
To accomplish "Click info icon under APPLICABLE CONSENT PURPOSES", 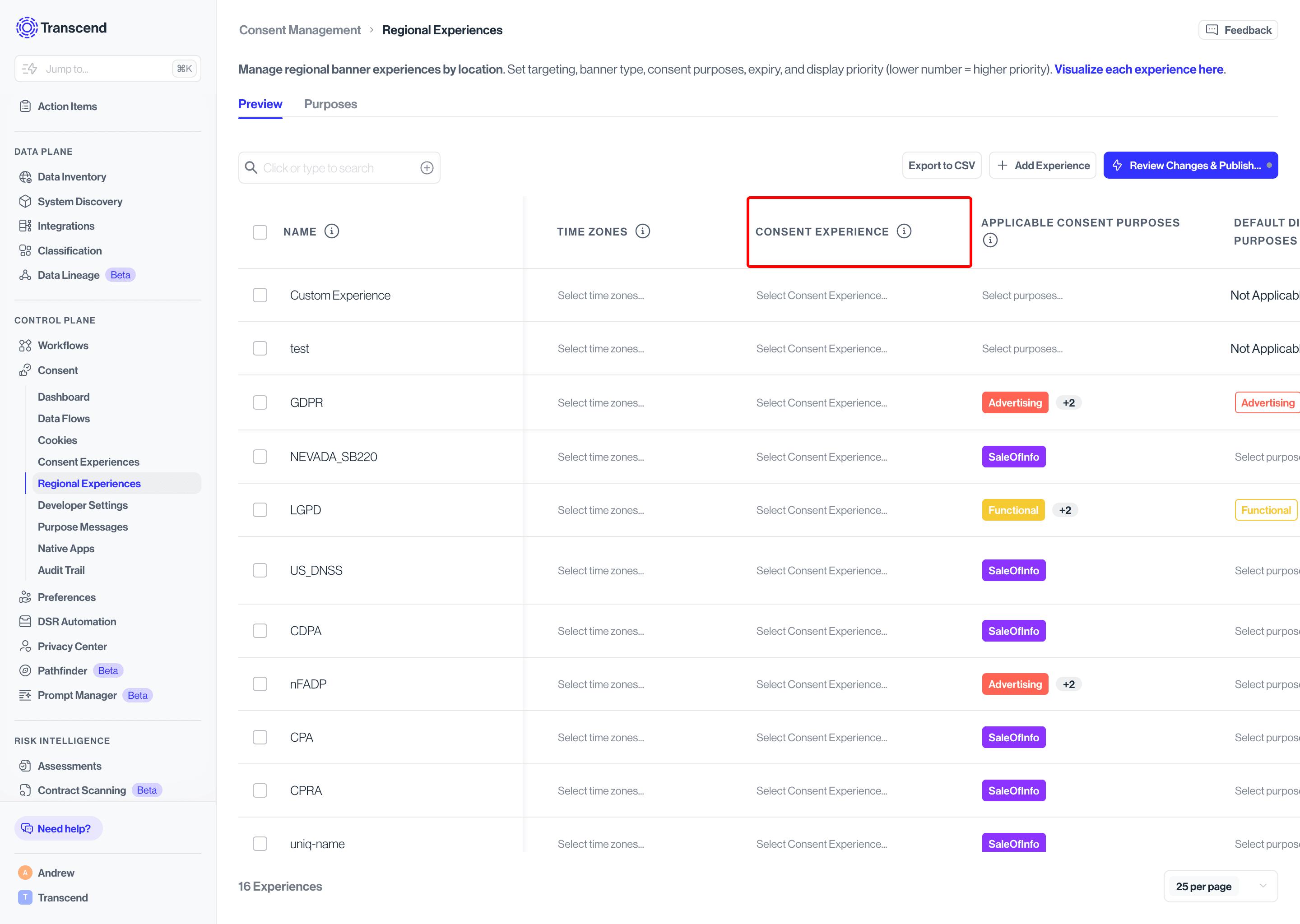I will click(990, 240).
